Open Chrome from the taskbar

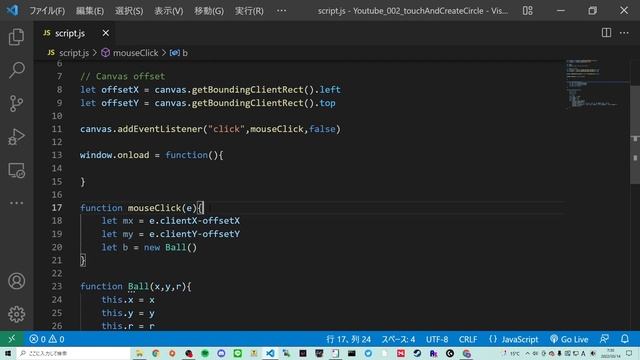tap(156, 353)
